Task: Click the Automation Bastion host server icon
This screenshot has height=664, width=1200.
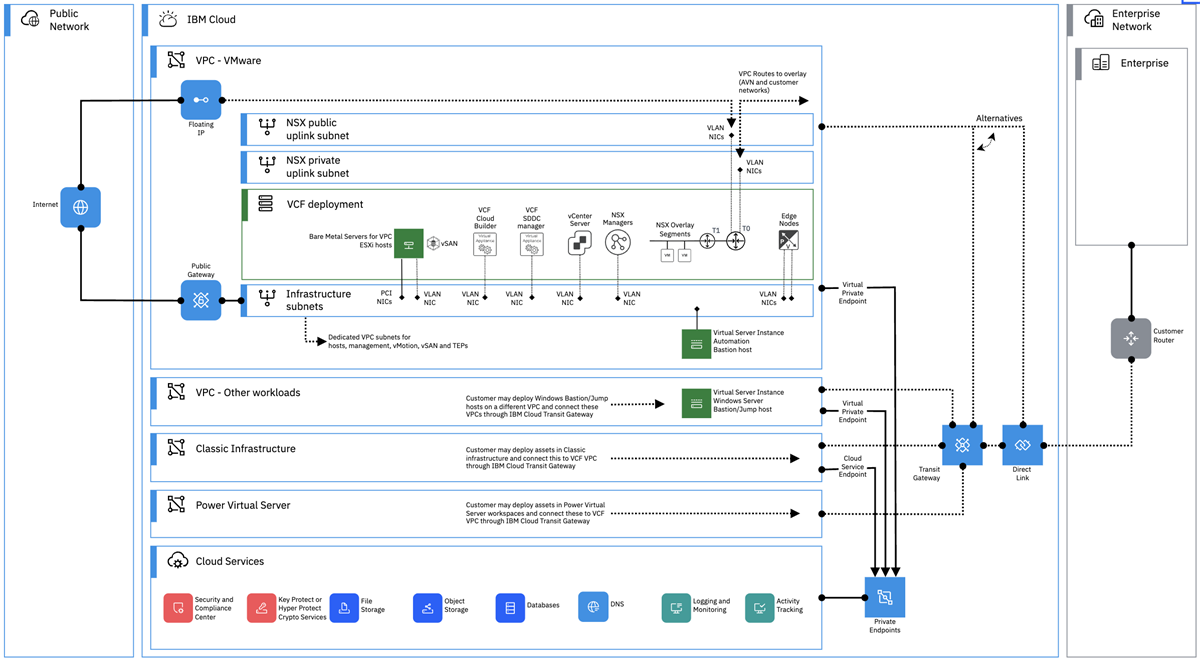Action: 695,344
